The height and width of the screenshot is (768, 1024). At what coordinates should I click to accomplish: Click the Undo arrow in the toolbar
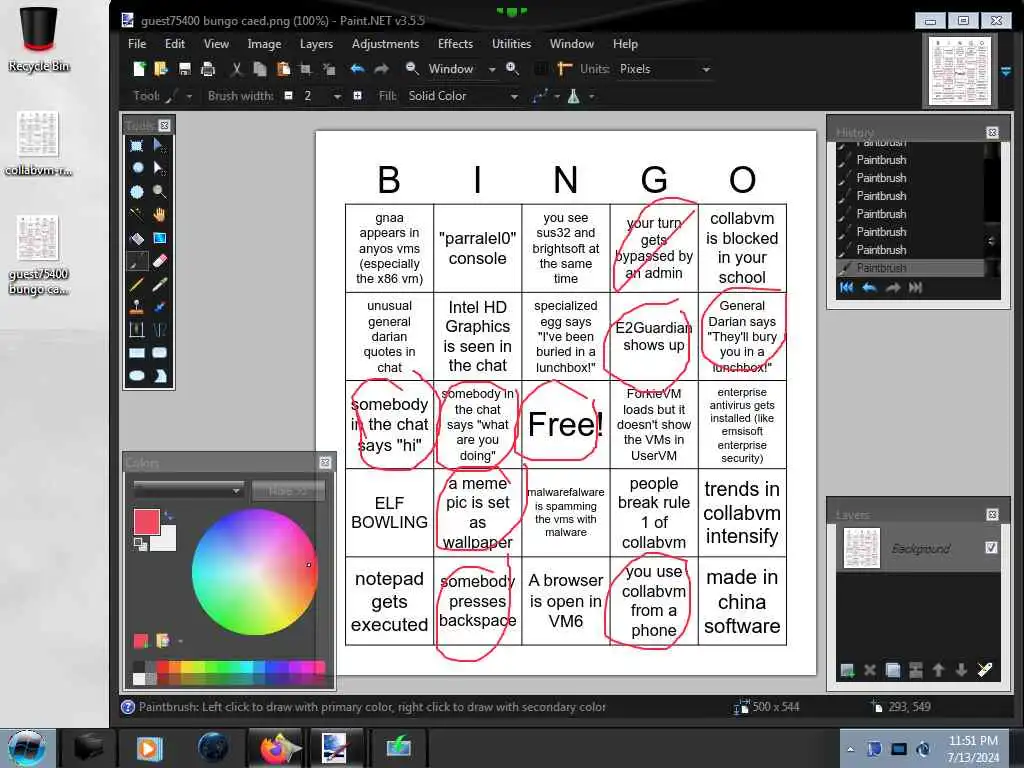click(357, 69)
